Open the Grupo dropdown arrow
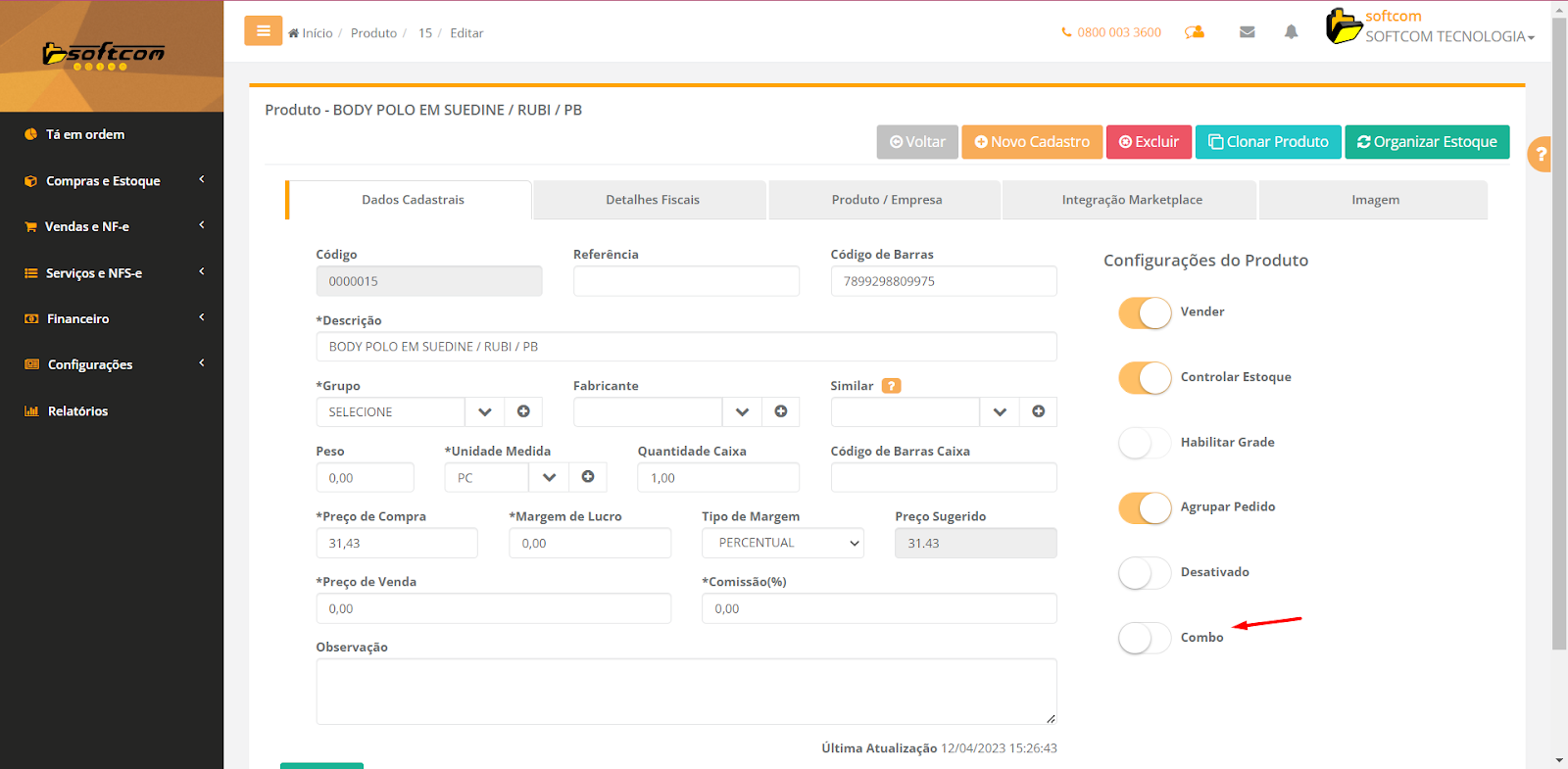Viewport: 1568px width, 769px height. (x=484, y=411)
